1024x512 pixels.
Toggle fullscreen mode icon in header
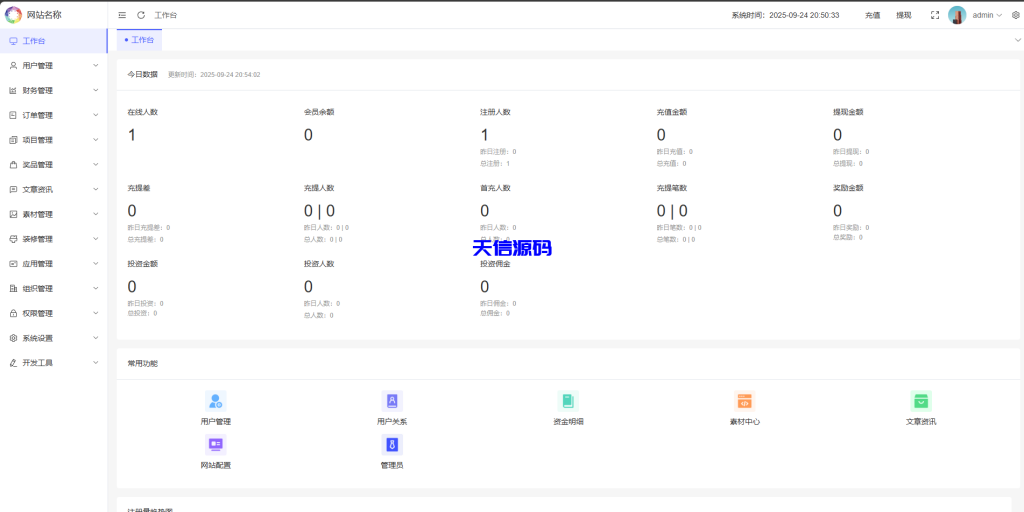934,15
